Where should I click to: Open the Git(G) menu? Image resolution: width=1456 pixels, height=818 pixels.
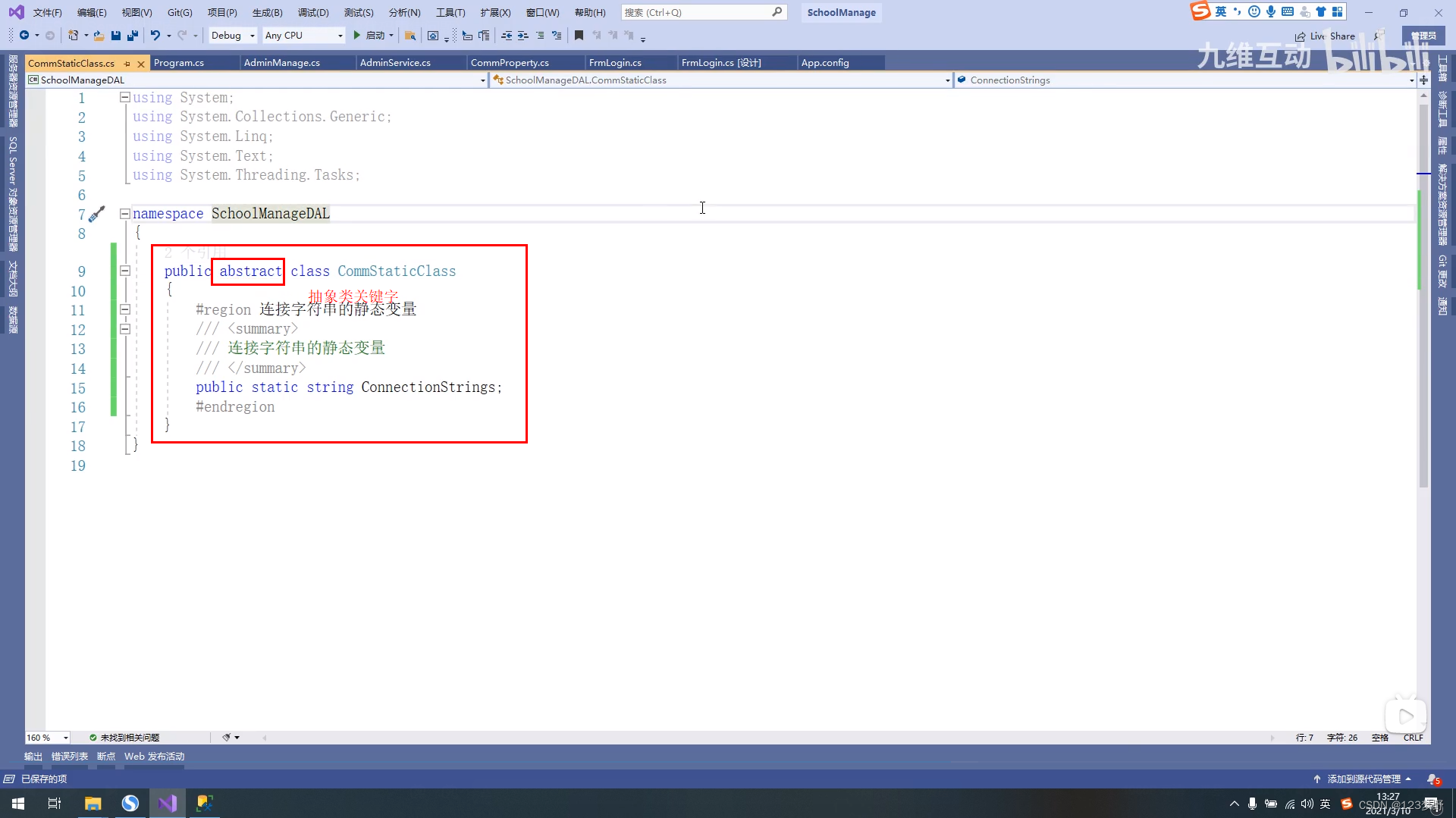coord(180,12)
